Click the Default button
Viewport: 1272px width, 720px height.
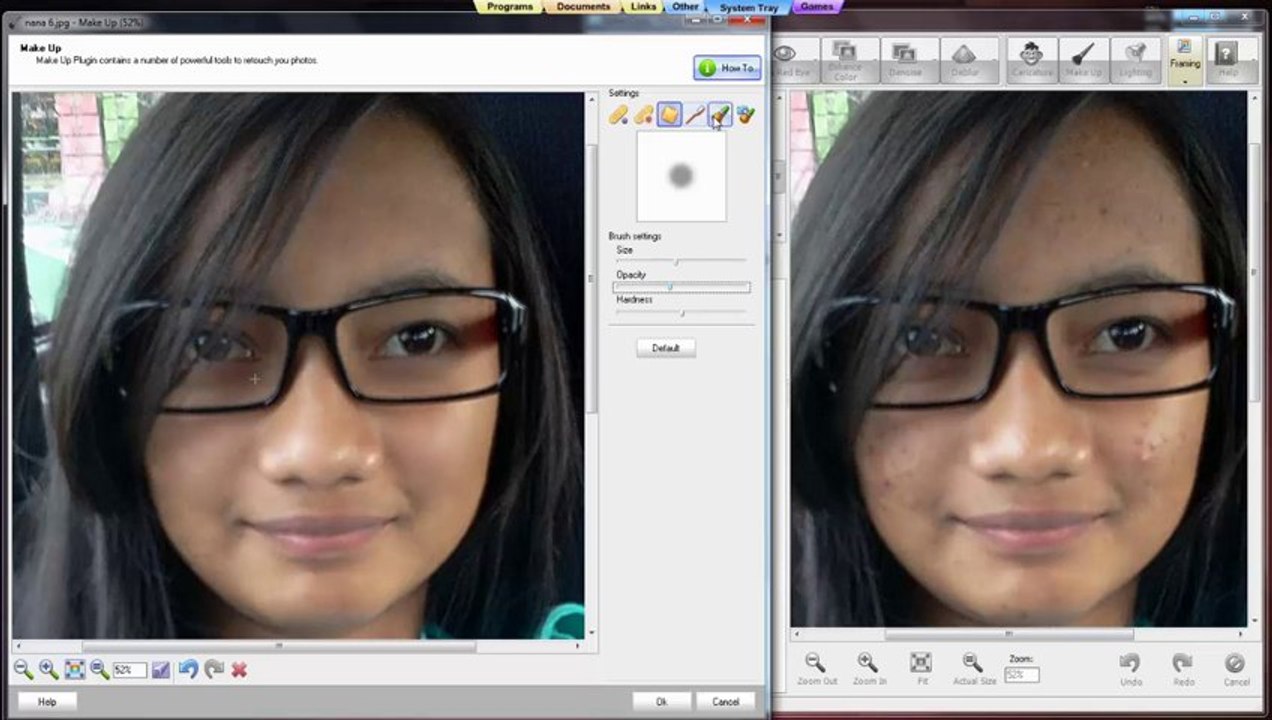pos(666,348)
